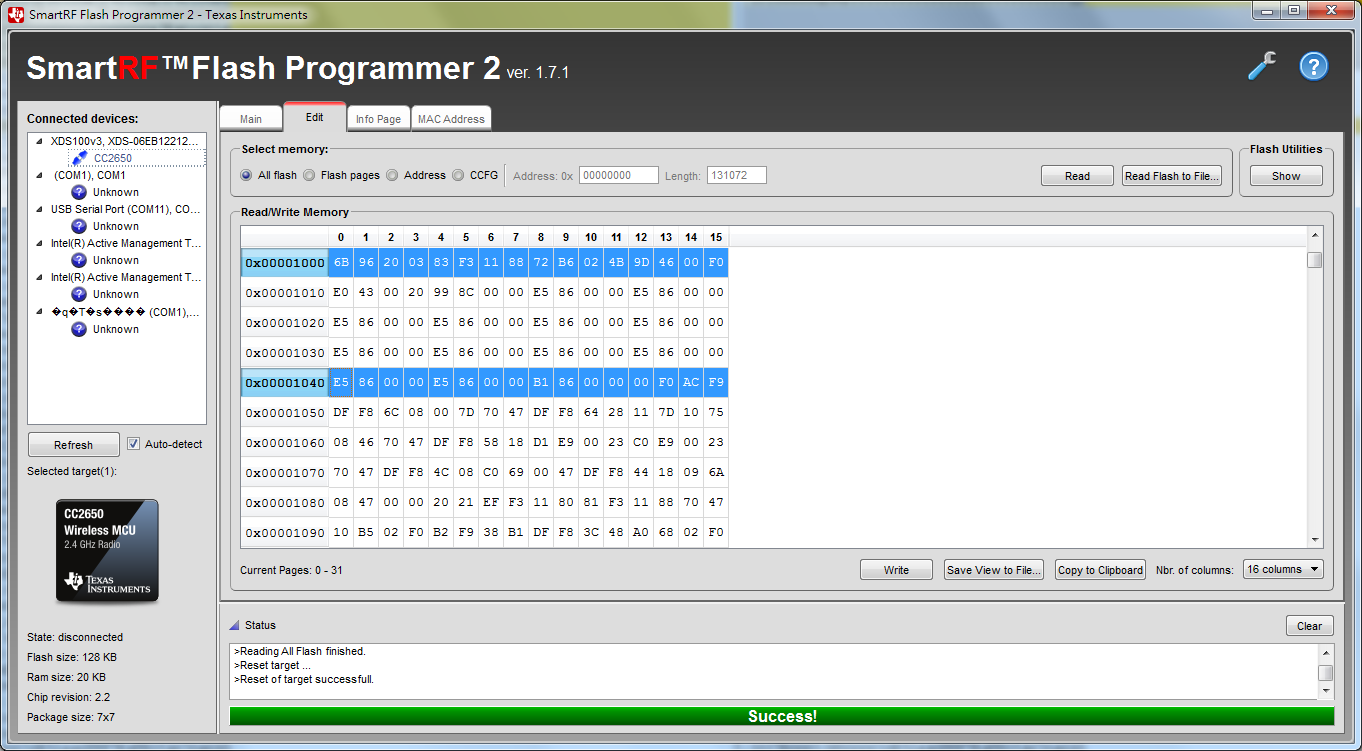Open settings via the wrench icon
The width and height of the screenshot is (1362, 751).
pyautogui.click(x=1261, y=66)
